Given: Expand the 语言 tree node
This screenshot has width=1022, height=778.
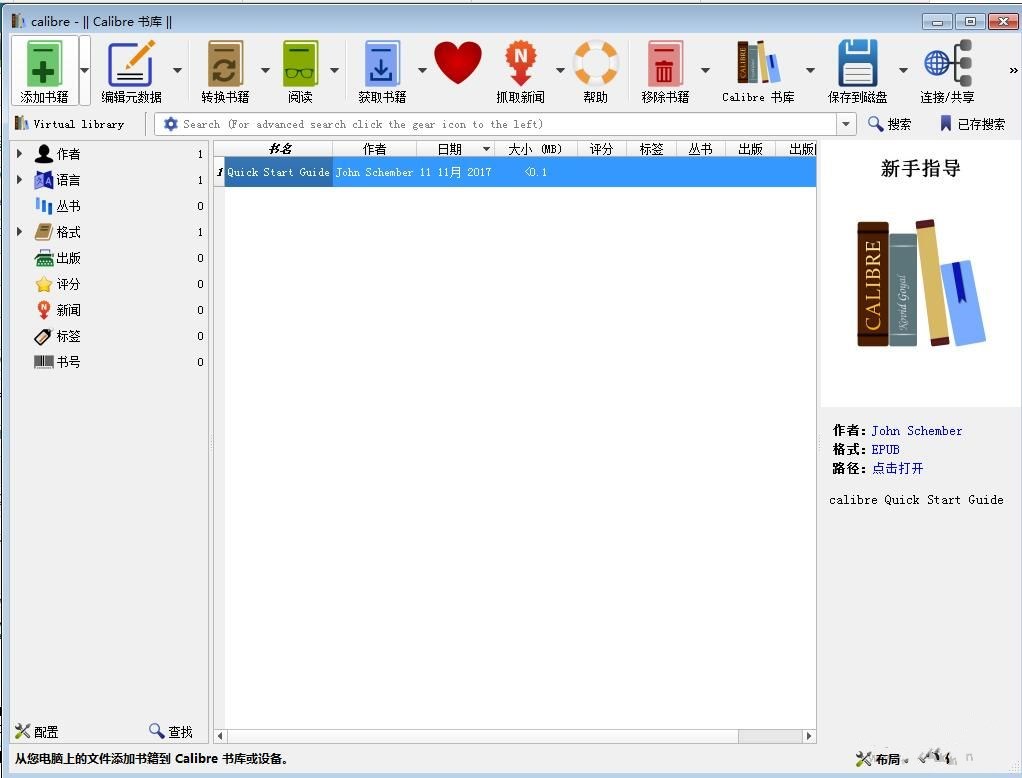Looking at the screenshot, I should pos(20,179).
